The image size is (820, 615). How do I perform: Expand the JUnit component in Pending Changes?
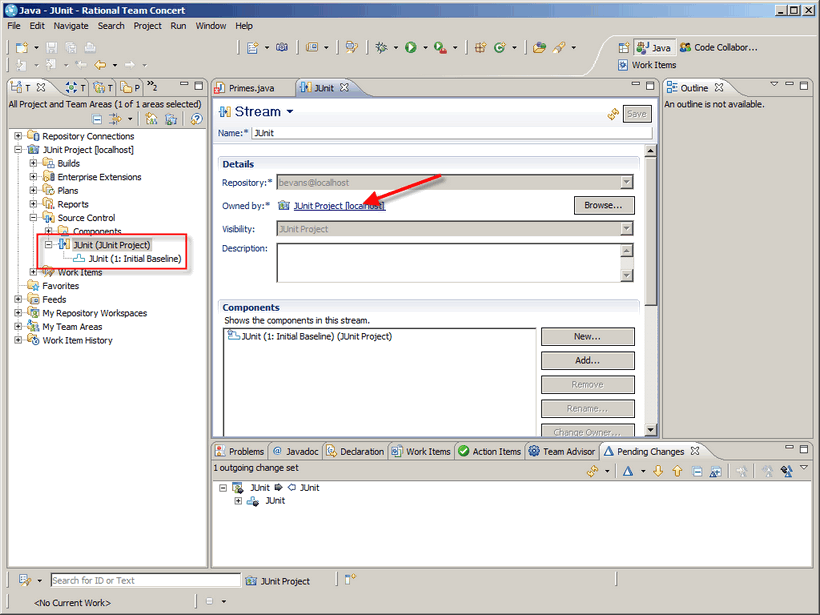tap(238, 501)
